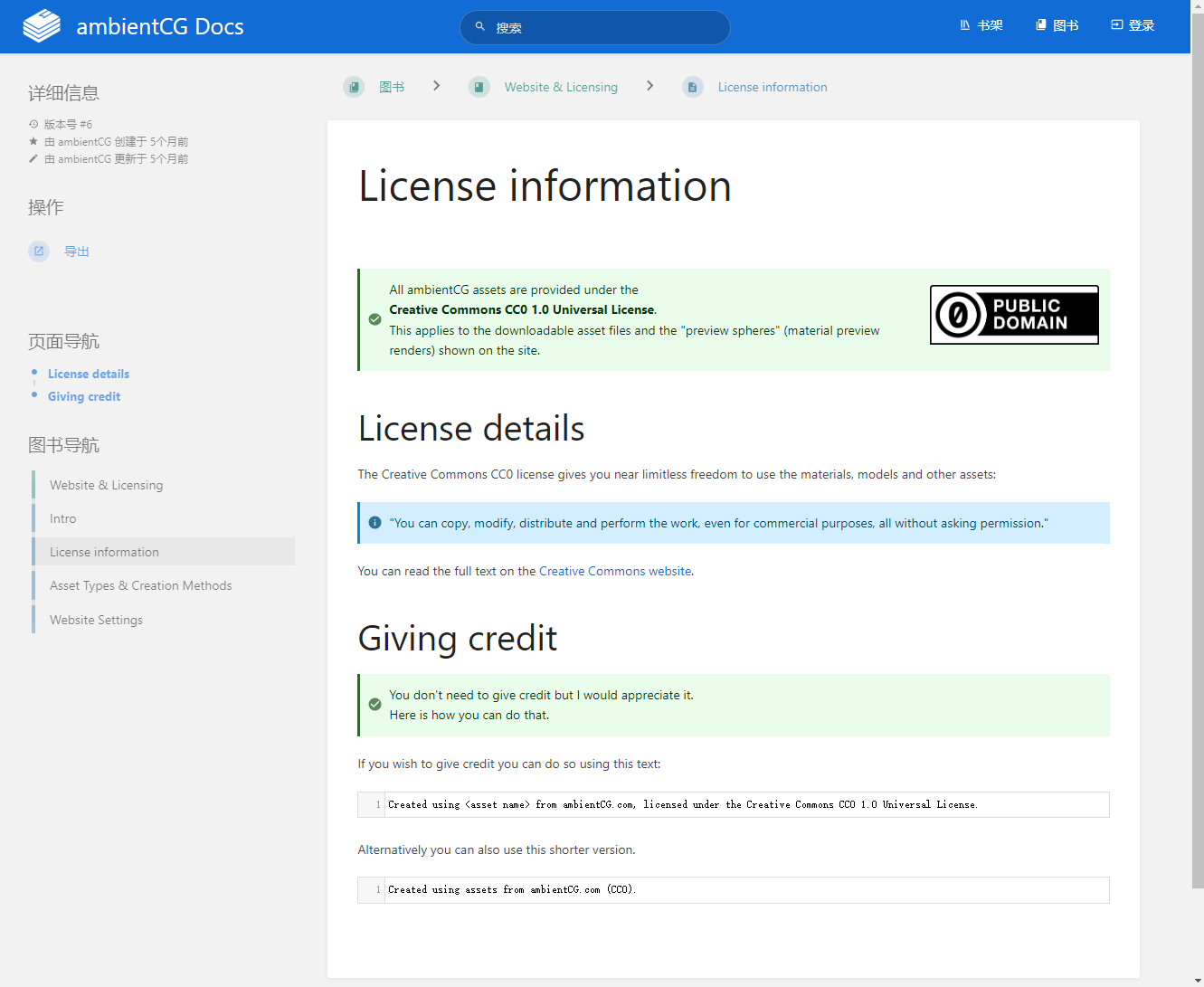Click the Giving credit section heading

coord(458,639)
